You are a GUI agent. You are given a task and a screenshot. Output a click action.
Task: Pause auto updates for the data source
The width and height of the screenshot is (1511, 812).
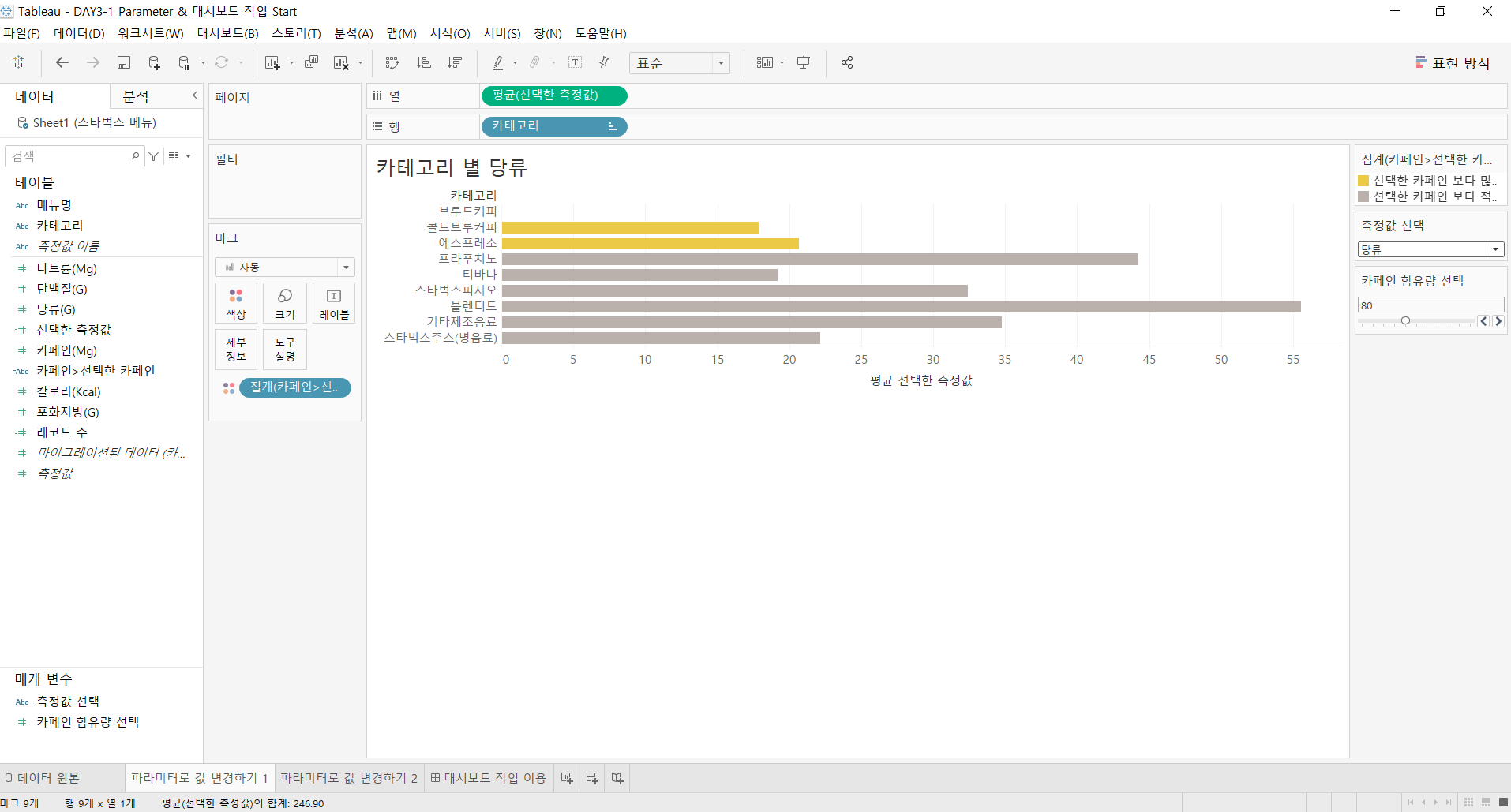[x=184, y=62]
